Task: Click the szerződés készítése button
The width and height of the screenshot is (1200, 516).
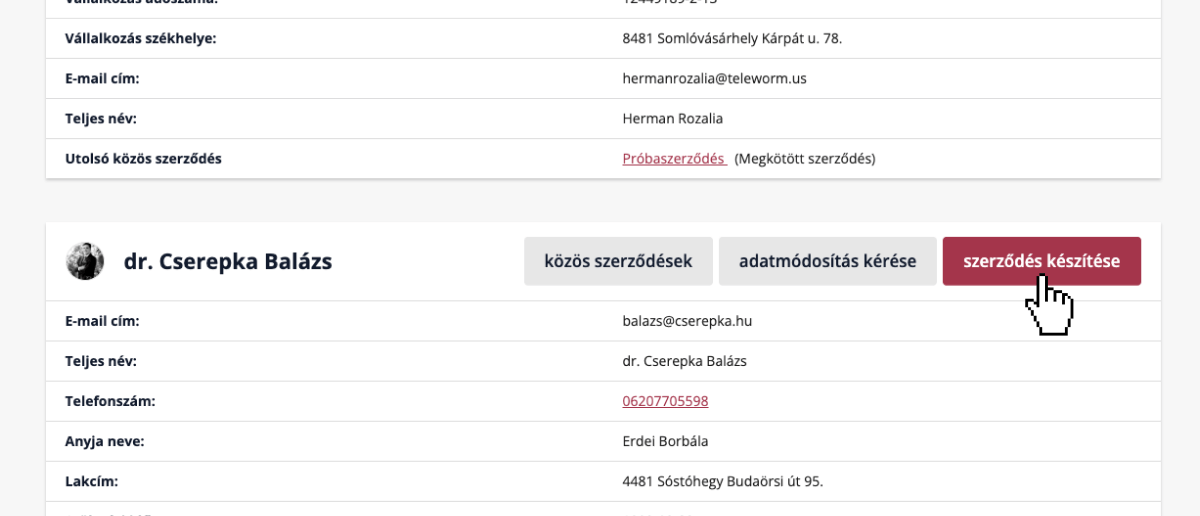Action: coord(1041,261)
